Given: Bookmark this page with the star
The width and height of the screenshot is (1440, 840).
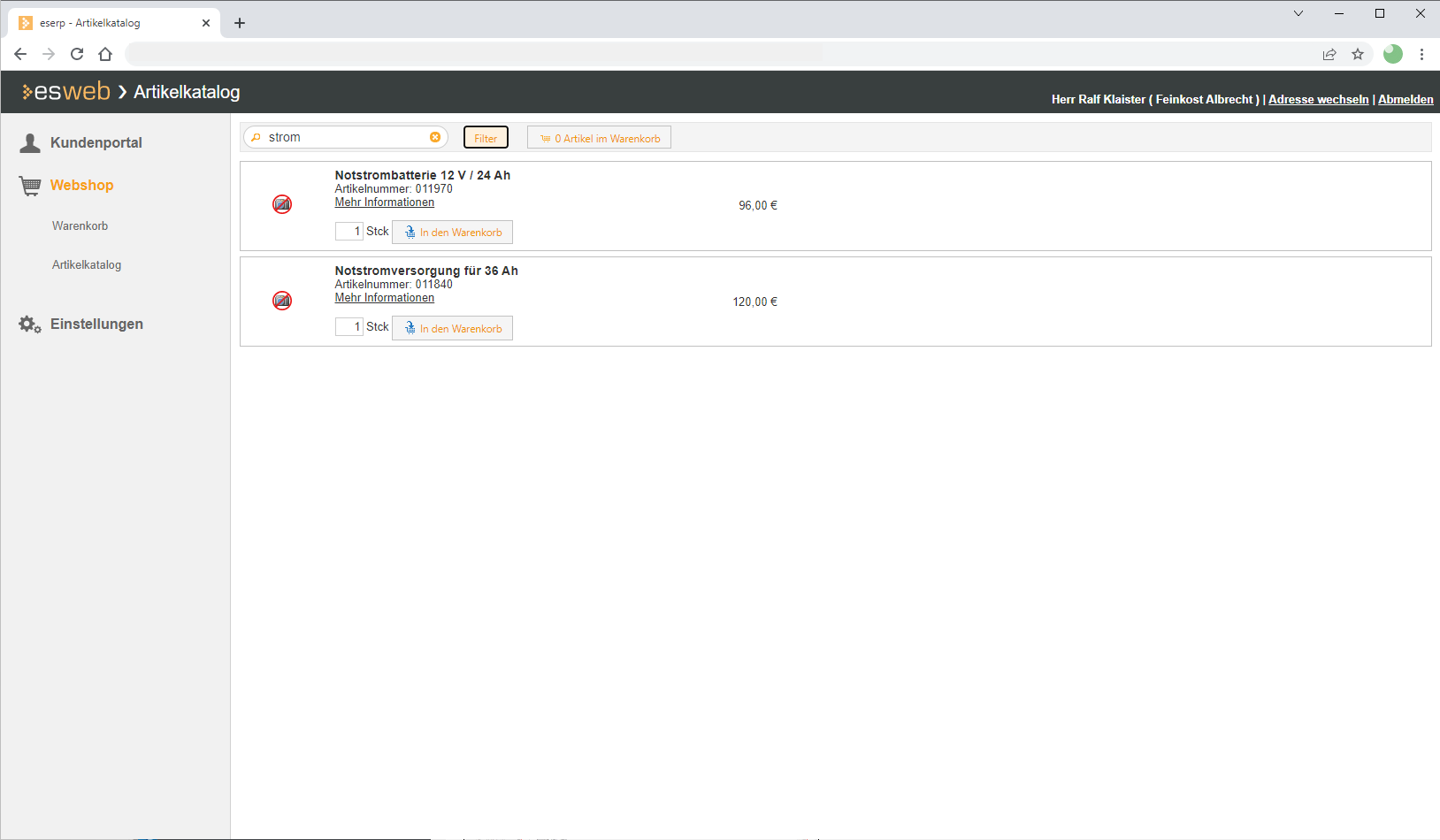Looking at the screenshot, I should (1358, 54).
